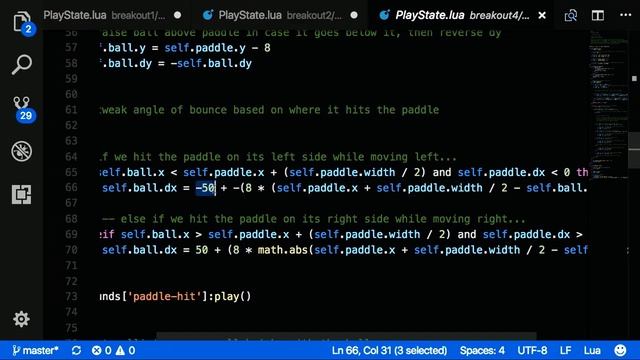Click the show-in-search editor action icon

571,16
